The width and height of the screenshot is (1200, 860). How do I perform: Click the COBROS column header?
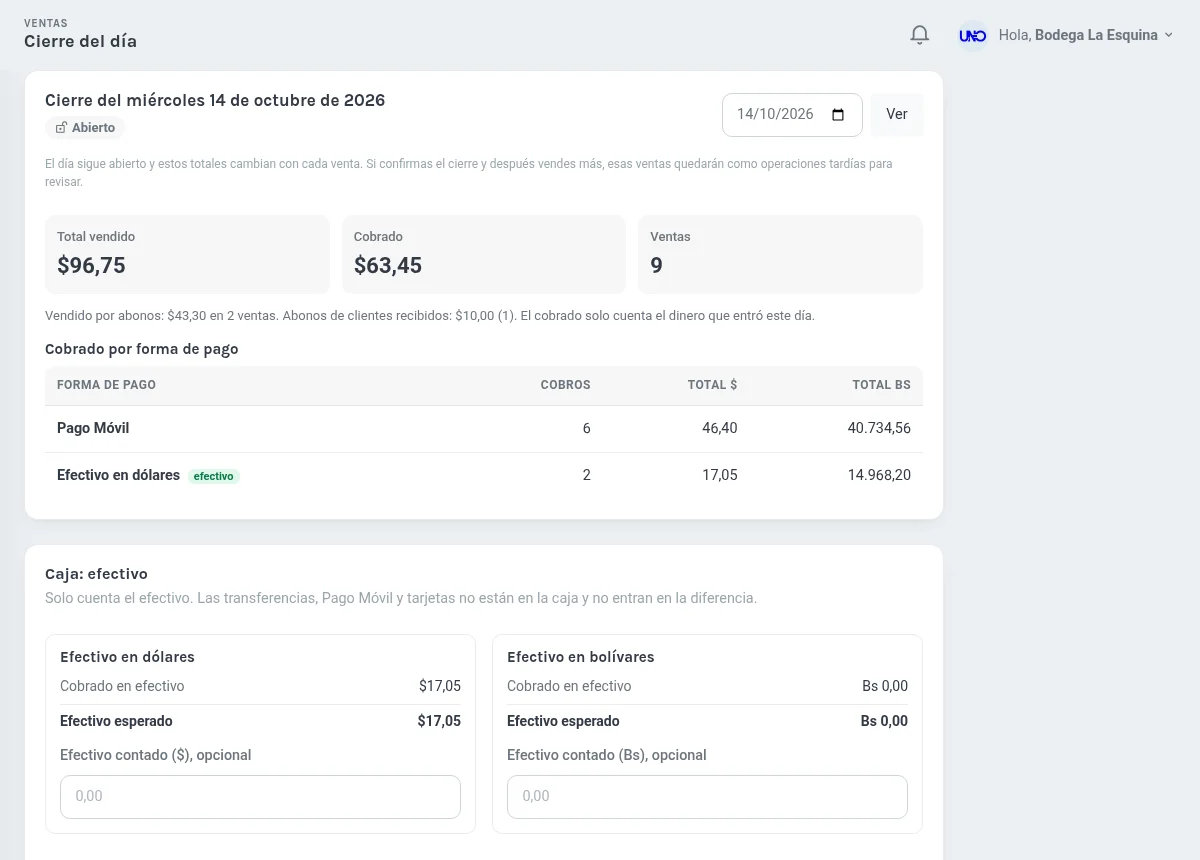tap(565, 385)
